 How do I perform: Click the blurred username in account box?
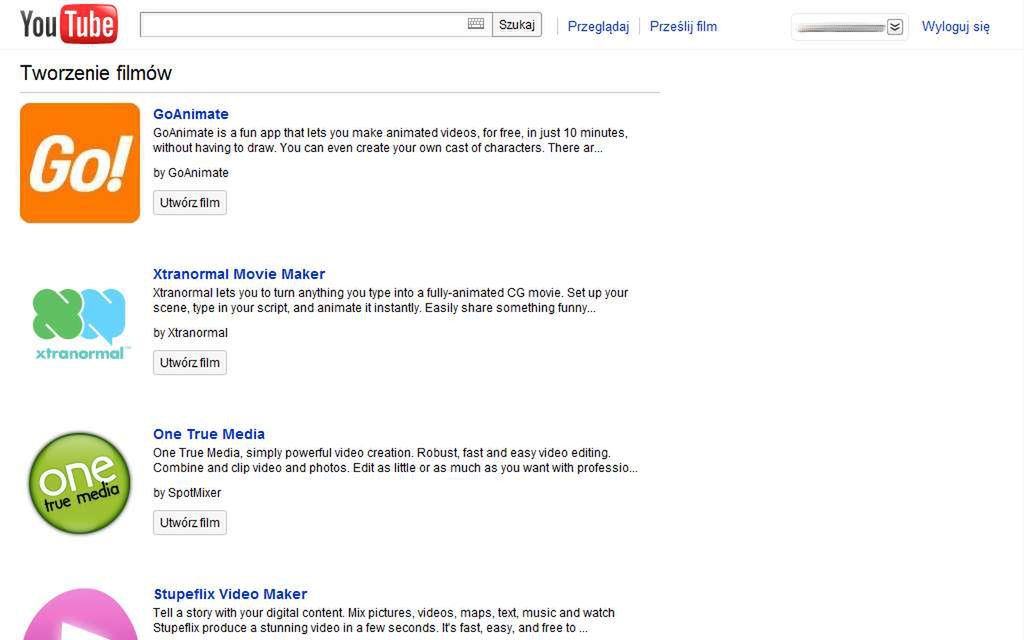841,27
